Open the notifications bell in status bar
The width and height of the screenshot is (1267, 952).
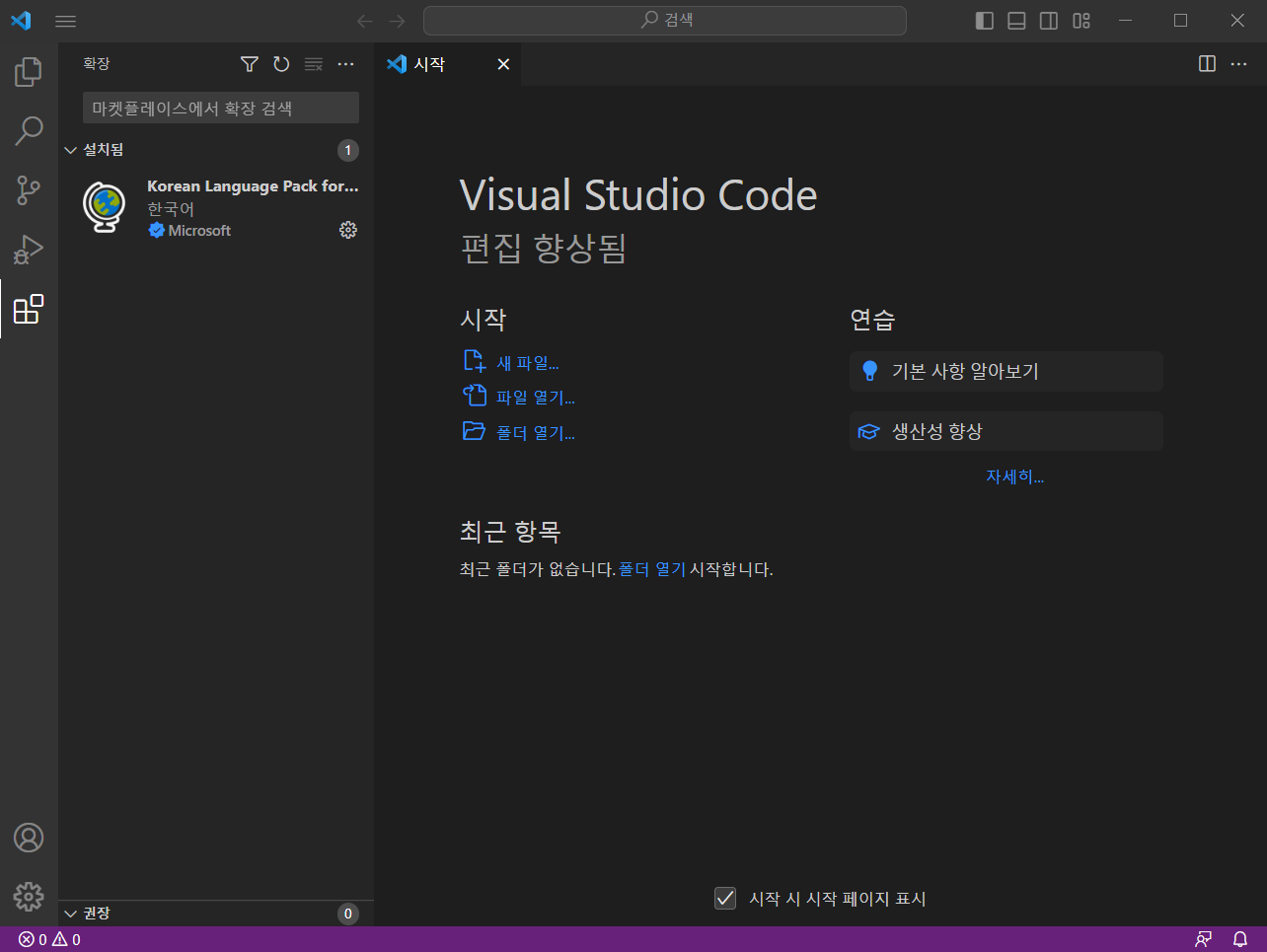[1240, 939]
